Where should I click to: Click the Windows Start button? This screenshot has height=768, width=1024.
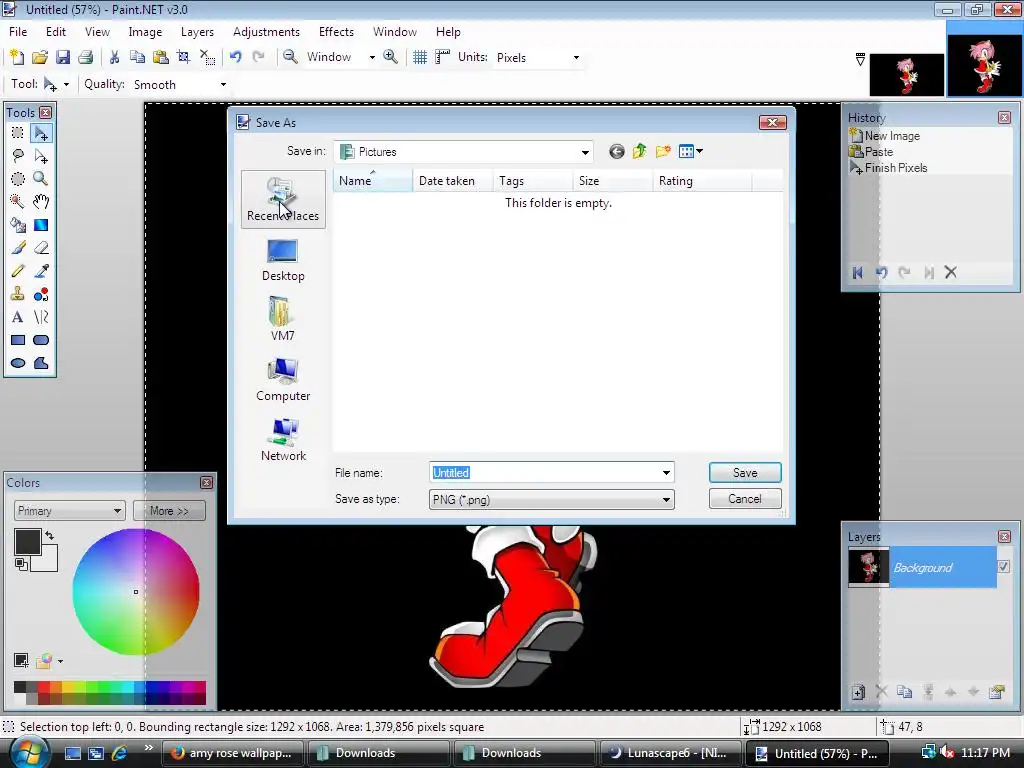click(x=29, y=752)
